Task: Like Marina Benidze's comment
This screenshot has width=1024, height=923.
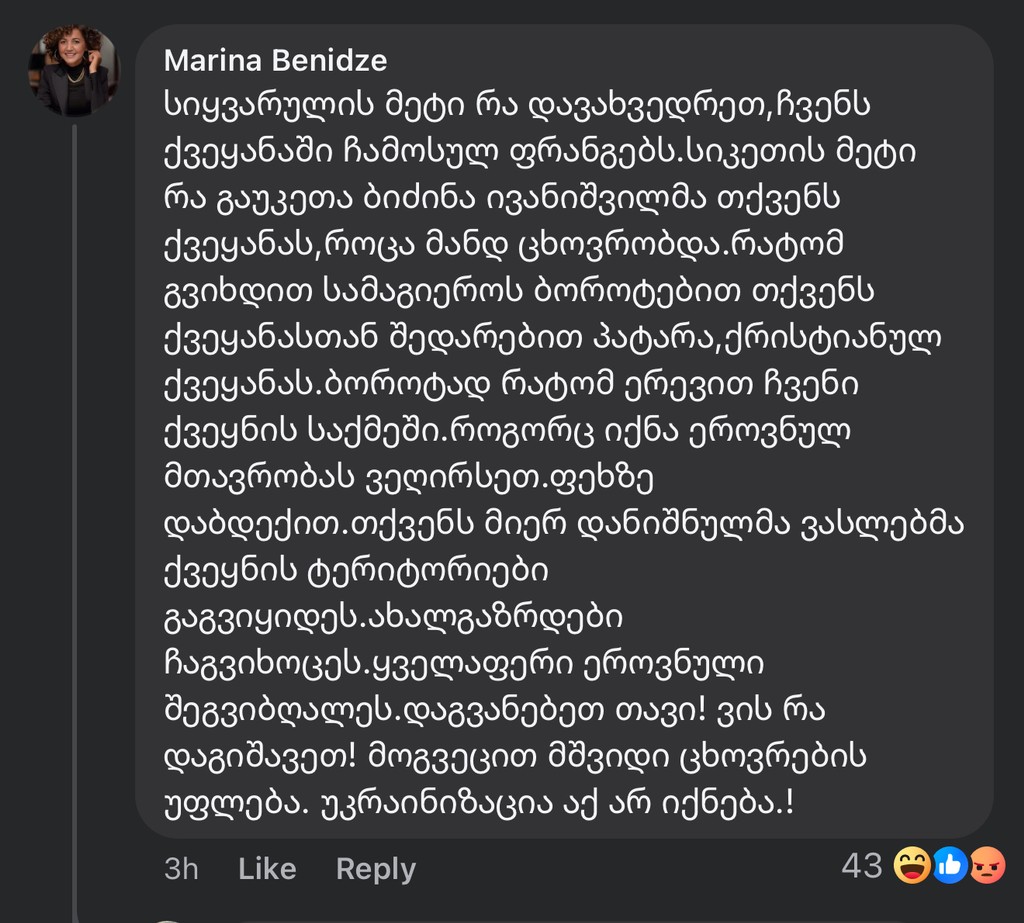Action: pyautogui.click(x=267, y=868)
